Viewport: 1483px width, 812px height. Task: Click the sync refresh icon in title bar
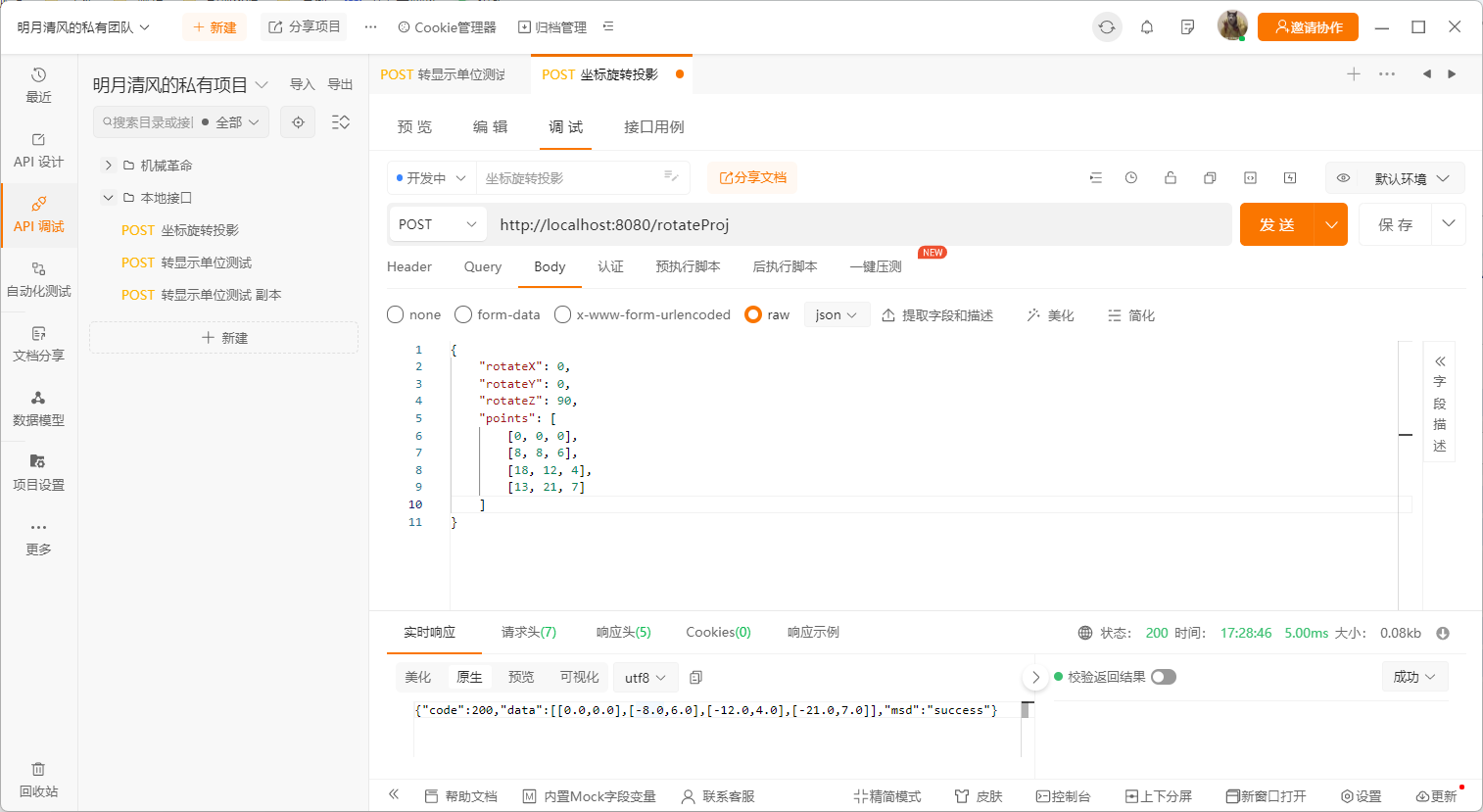[1107, 27]
